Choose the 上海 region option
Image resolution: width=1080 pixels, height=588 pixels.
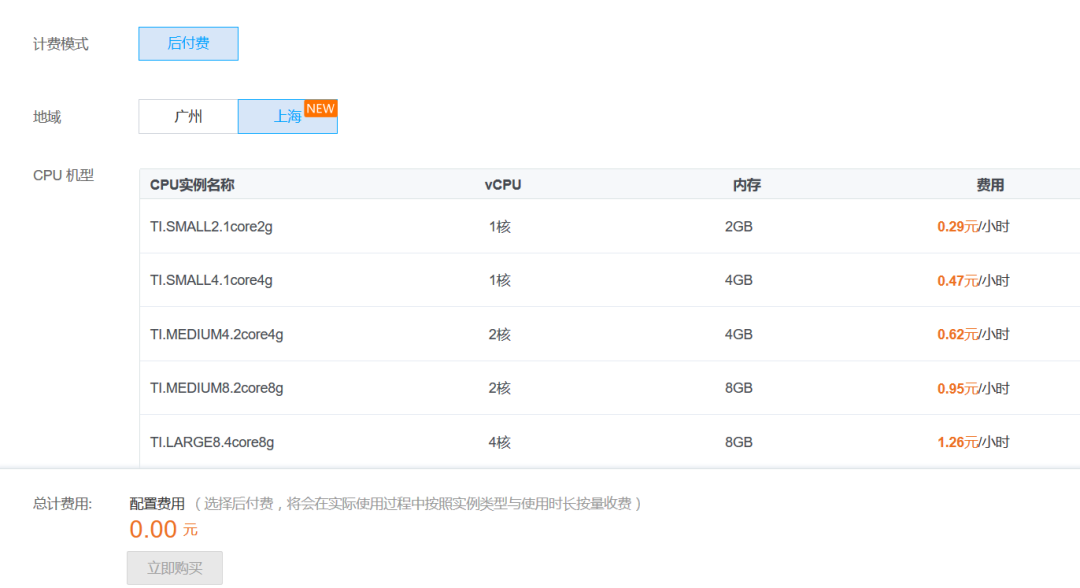[286, 117]
